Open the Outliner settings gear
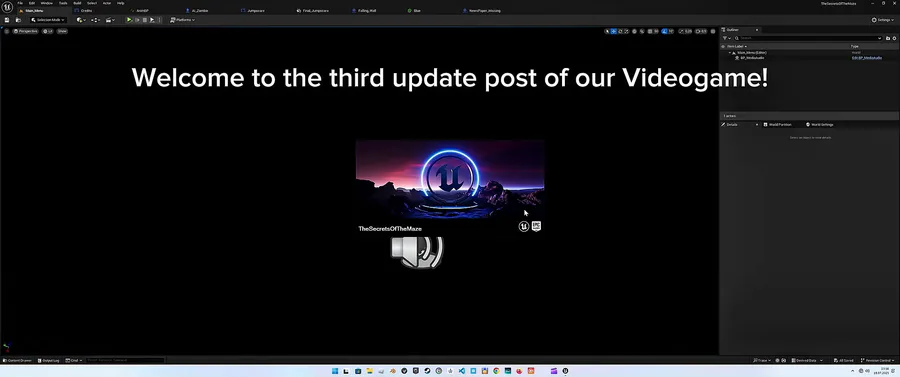Image resolution: width=900 pixels, height=377 pixels. click(894, 38)
